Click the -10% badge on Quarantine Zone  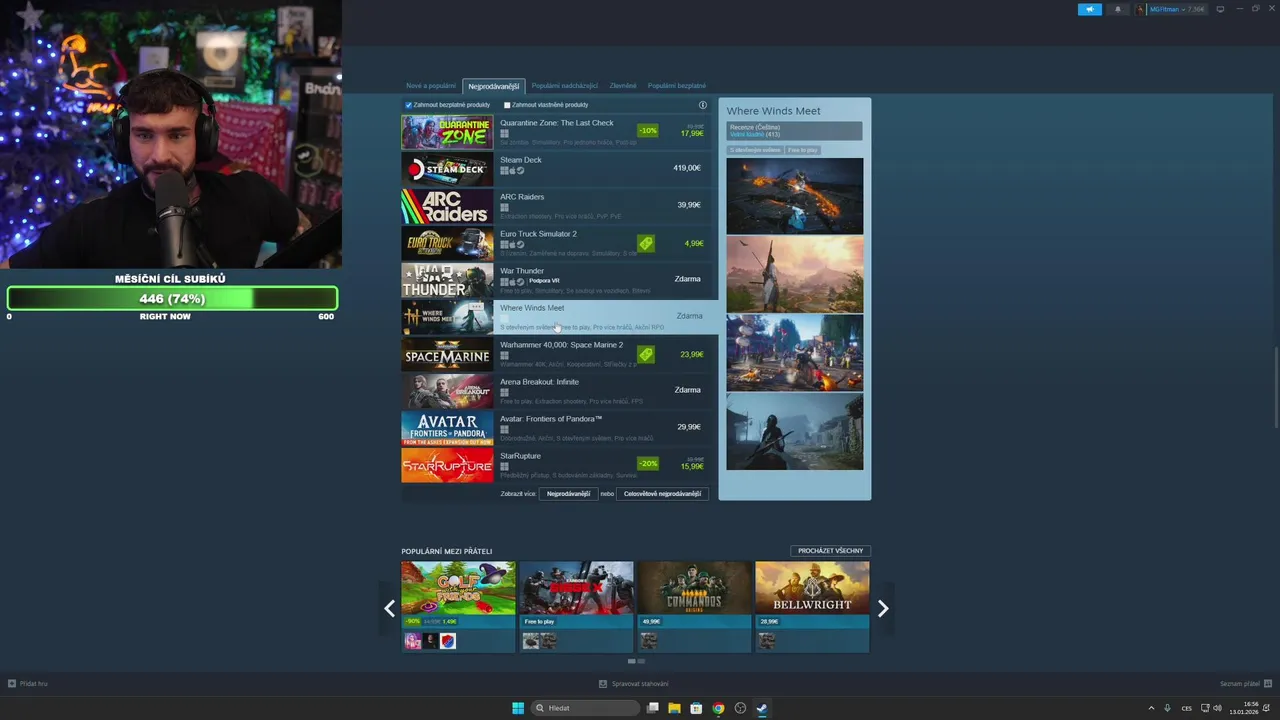point(648,130)
